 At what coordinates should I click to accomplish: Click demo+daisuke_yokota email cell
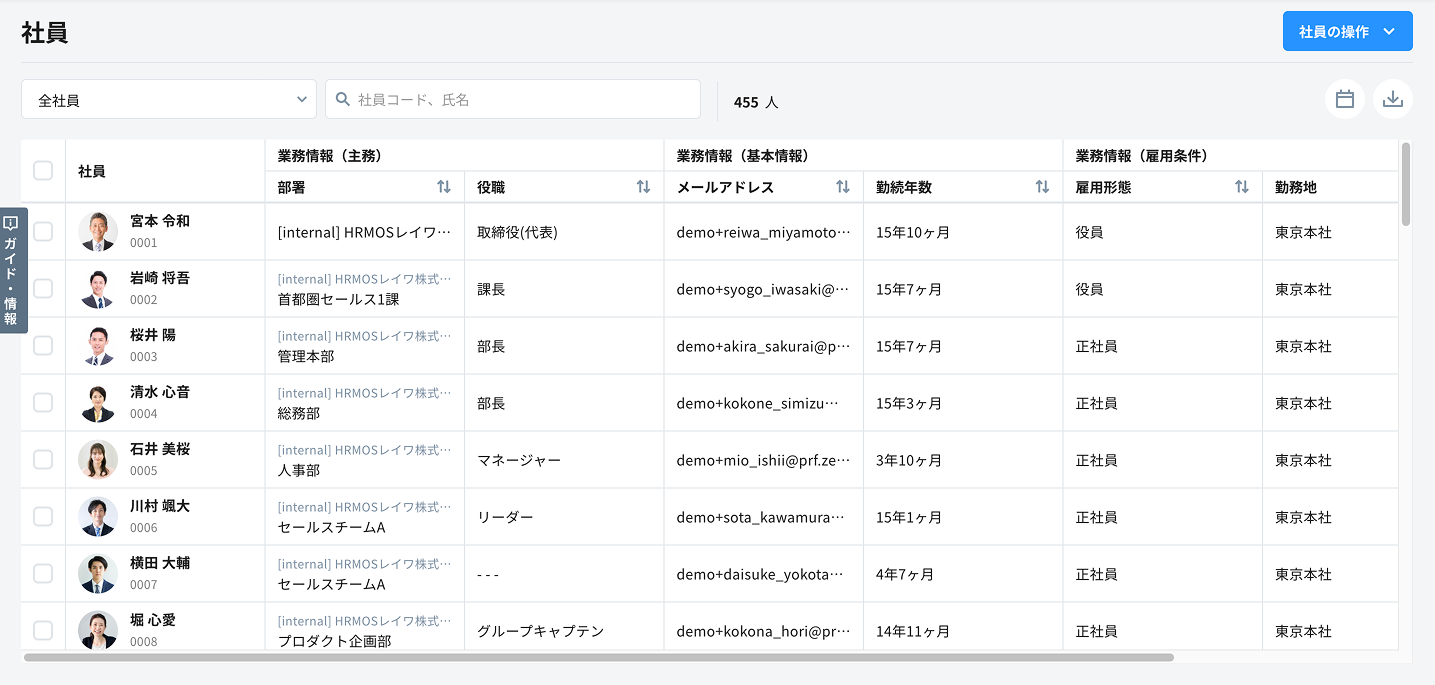click(763, 574)
